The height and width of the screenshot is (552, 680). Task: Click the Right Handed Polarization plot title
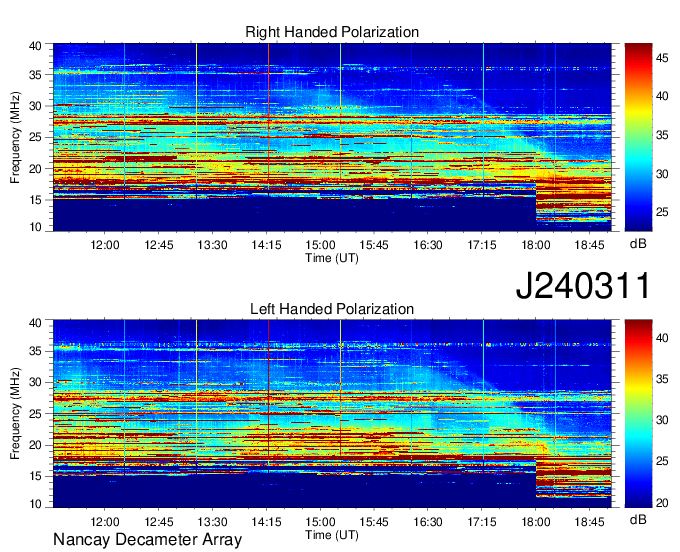pyautogui.click(x=332, y=32)
